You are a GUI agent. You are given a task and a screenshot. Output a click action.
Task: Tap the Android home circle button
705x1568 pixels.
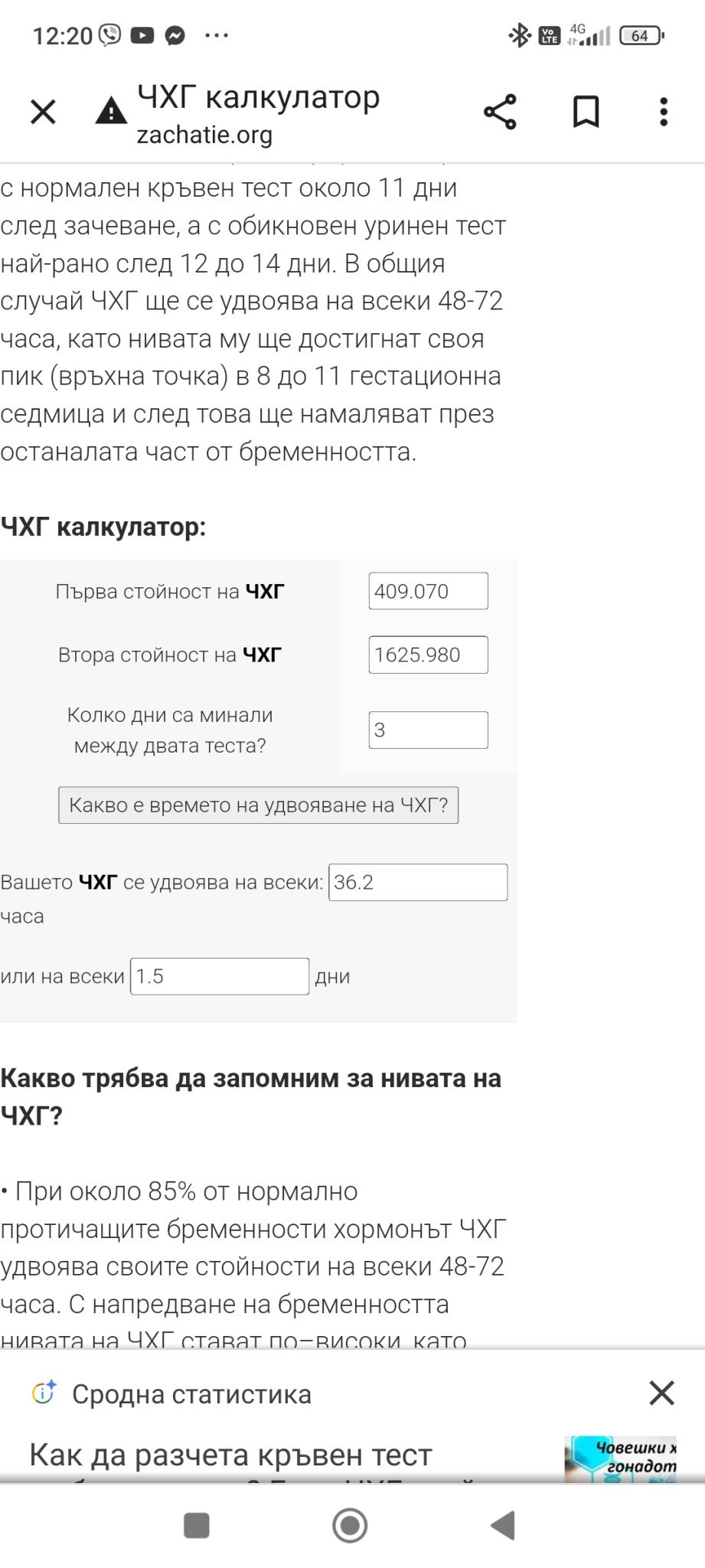click(350, 1525)
